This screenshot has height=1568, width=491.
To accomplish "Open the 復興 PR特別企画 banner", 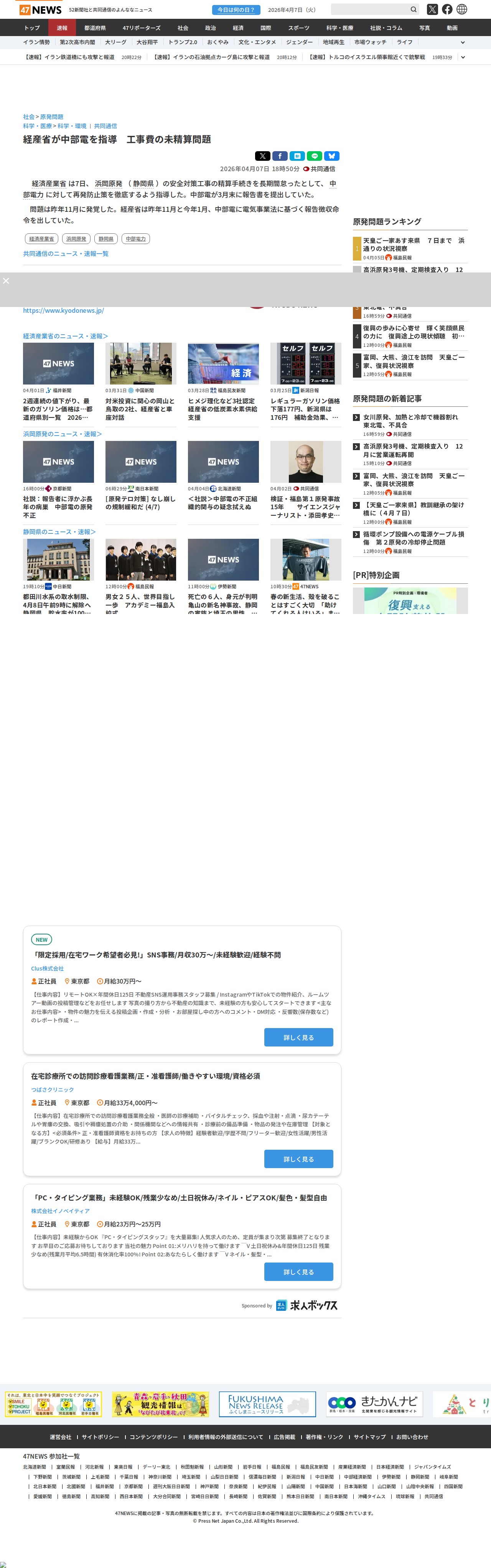I will point(410,600).
